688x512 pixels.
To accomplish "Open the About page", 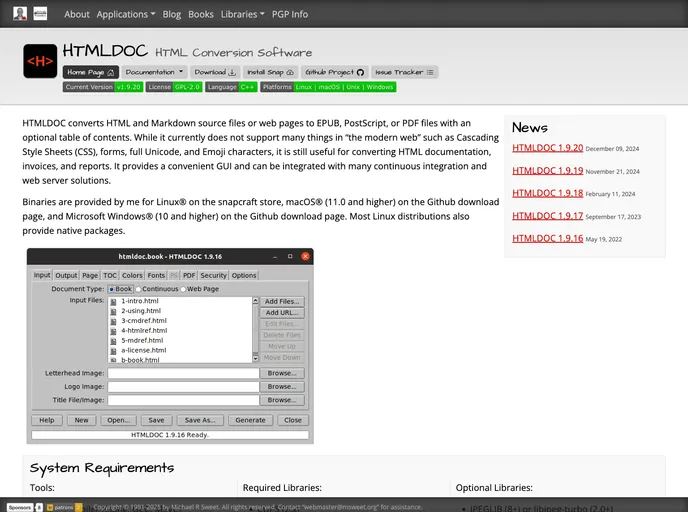I will [x=77, y=14].
